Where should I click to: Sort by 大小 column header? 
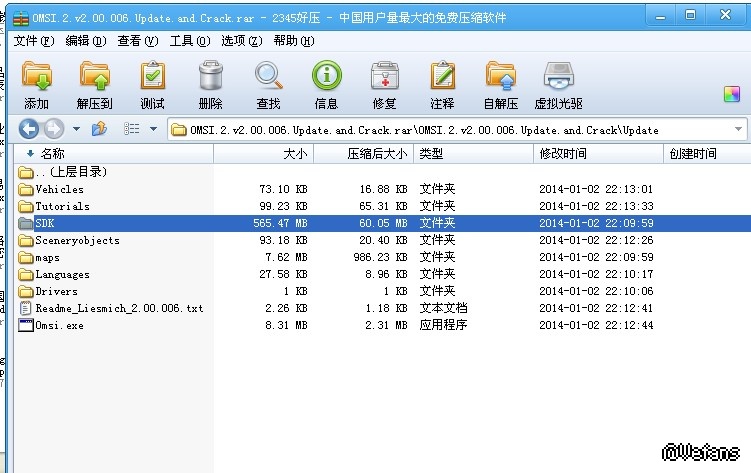pyautogui.click(x=263, y=154)
